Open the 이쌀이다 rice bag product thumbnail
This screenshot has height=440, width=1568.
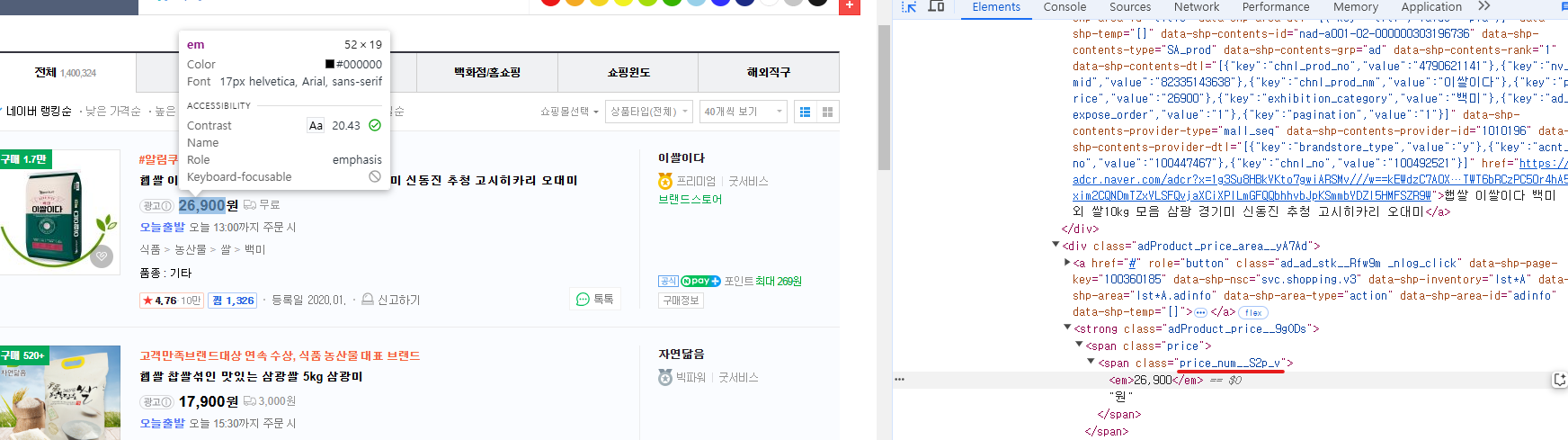[59, 211]
